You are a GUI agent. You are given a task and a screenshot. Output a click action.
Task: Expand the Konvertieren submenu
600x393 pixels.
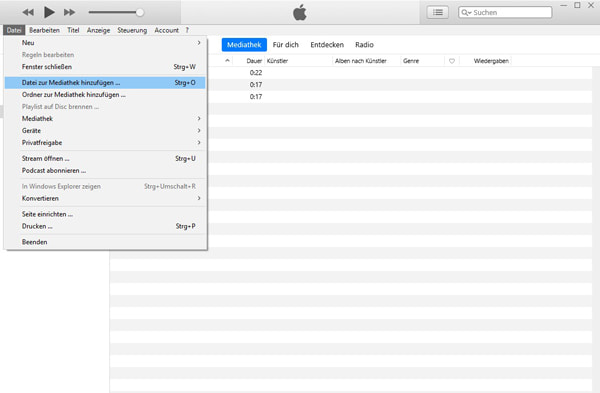pyautogui.click(x=105, y=199)
